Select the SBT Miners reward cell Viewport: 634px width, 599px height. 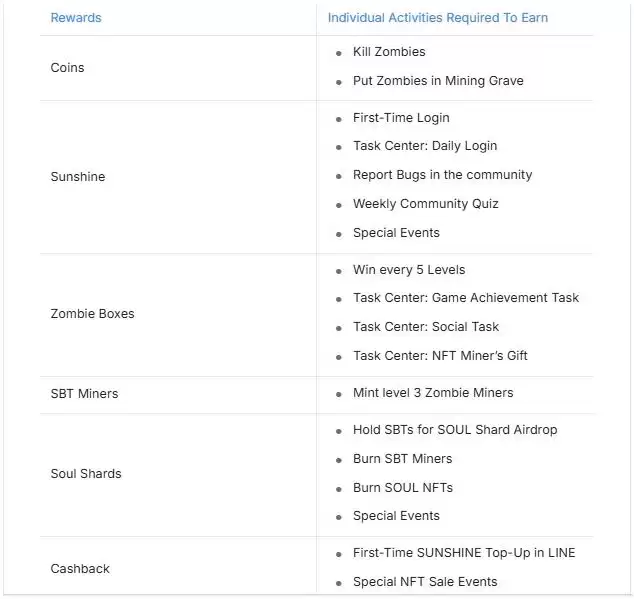pyautogui.click(x=84, y=394)
